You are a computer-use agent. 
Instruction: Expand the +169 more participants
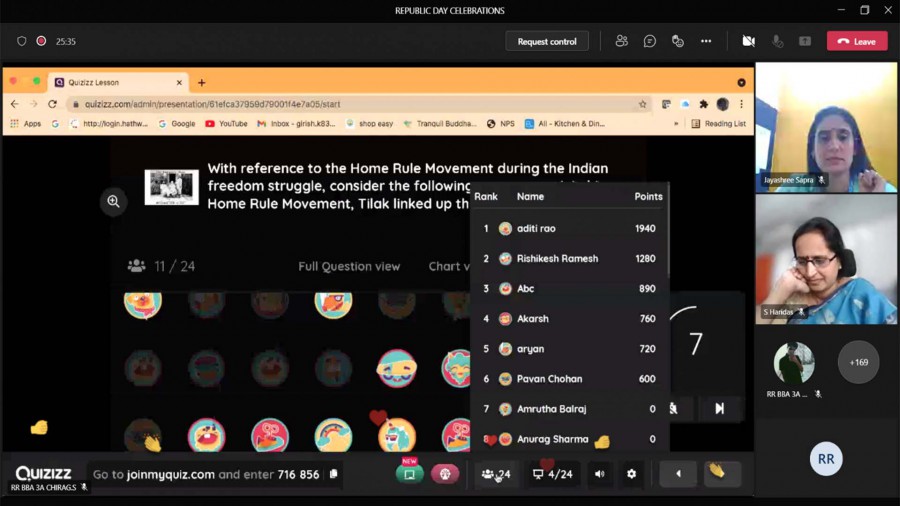click(859, 362)
